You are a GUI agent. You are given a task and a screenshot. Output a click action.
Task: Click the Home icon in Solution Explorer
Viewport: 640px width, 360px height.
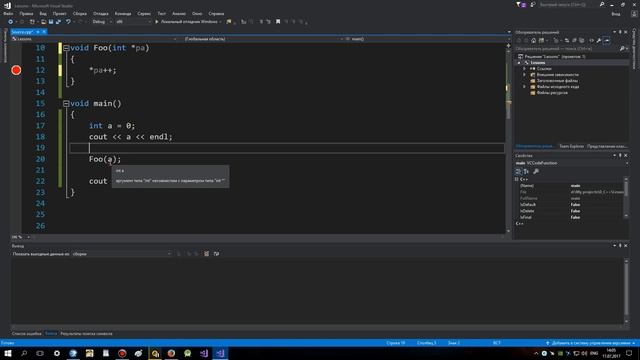pyautogui.click(x=533, y=40)
